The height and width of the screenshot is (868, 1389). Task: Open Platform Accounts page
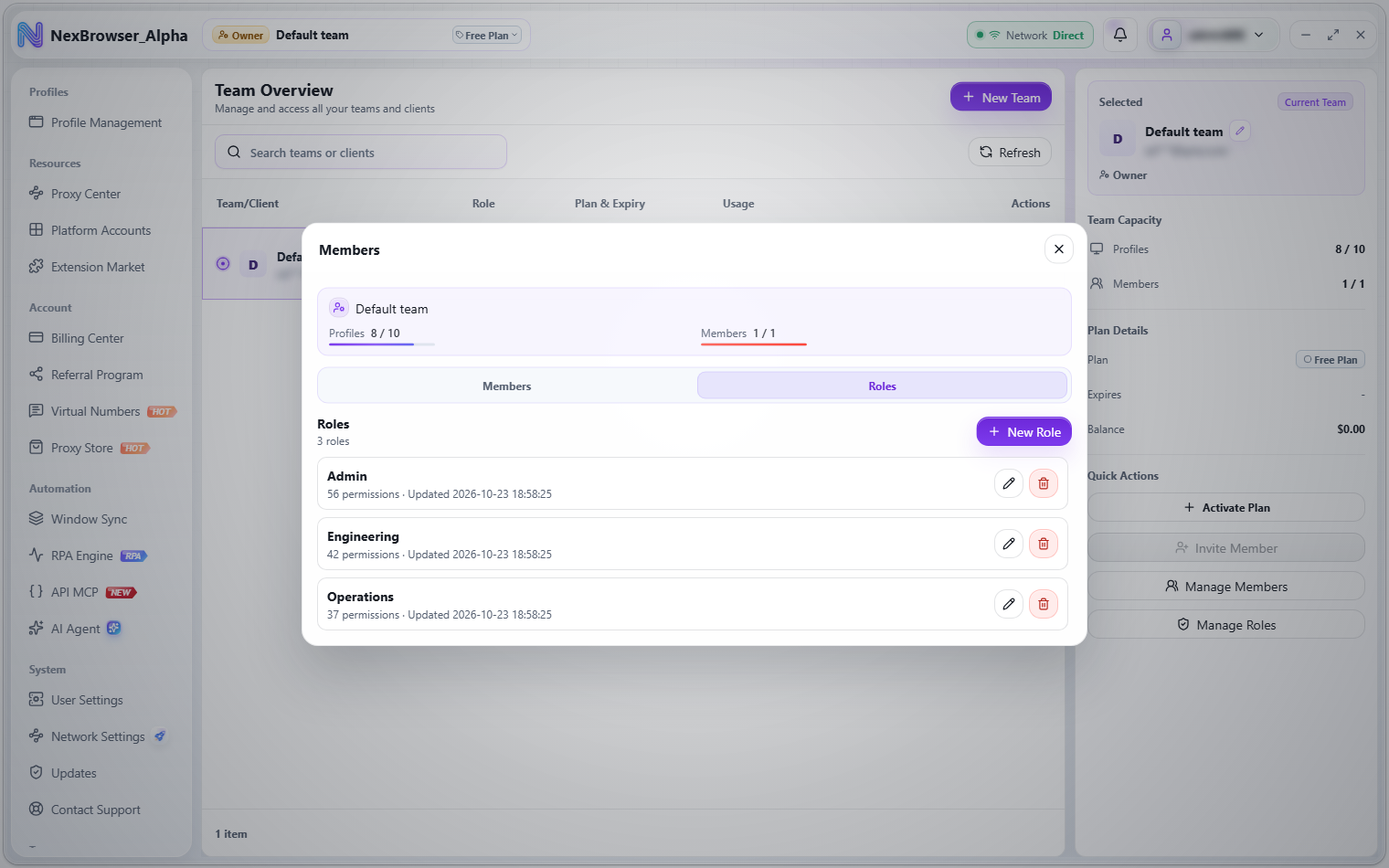click(90, 230)
